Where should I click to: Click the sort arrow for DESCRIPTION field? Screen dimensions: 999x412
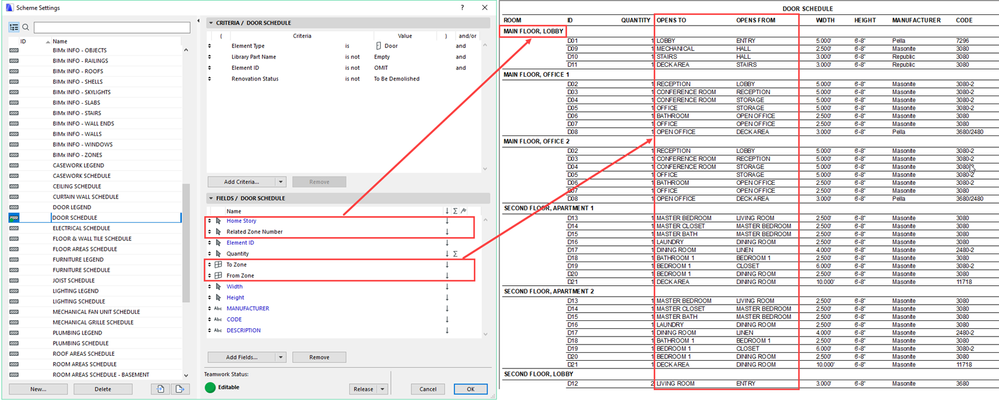point(447,330)
